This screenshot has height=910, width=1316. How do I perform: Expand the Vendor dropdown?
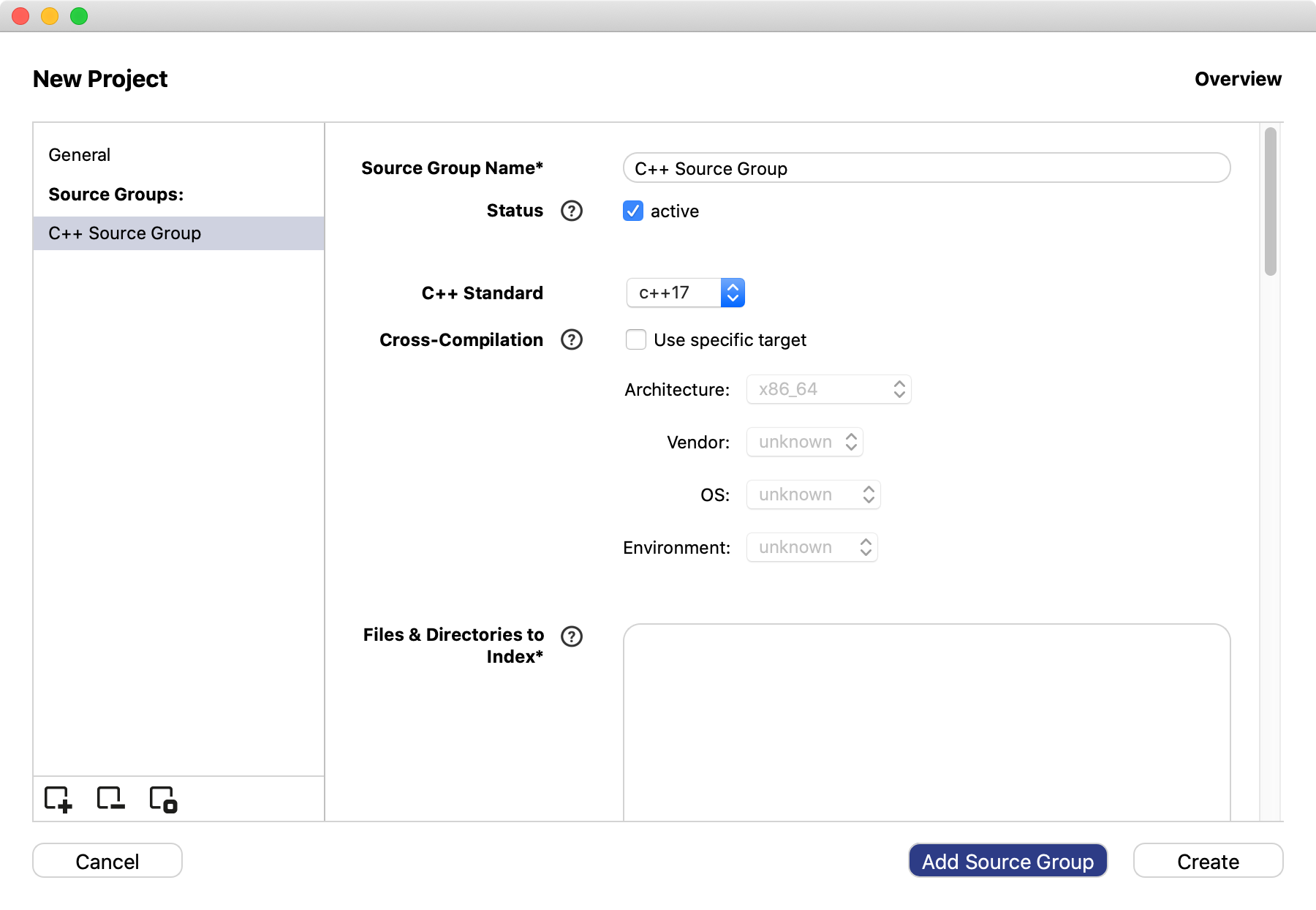[804, 442]
